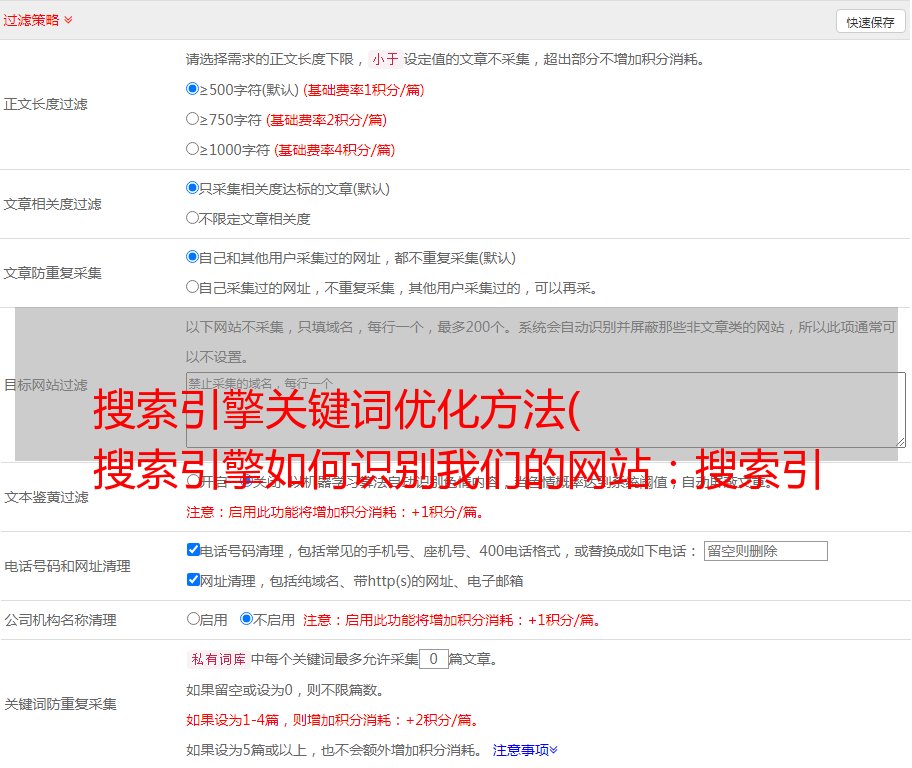The width and height of the screenshot is (912, 768).
Task: Focus the 禁止采集的域名 text area
Action: 545,409
